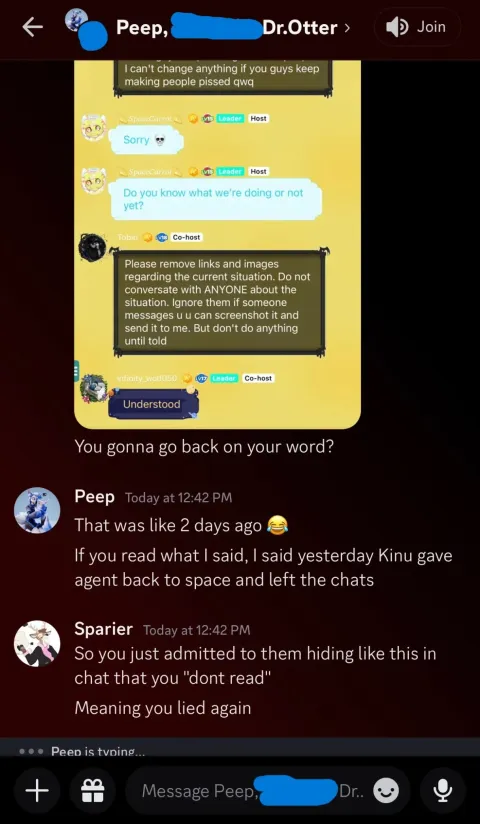Viewport: 480px width, 824px height.
Task: Select the 'Meaning you lied again' message
Action: click(x=162, y=708)
